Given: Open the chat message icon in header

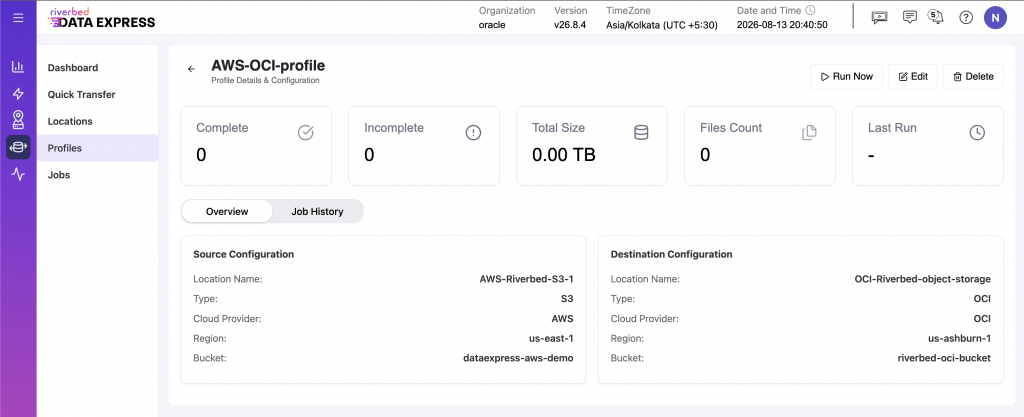Looking at the screenshot, I should point(909,18).
